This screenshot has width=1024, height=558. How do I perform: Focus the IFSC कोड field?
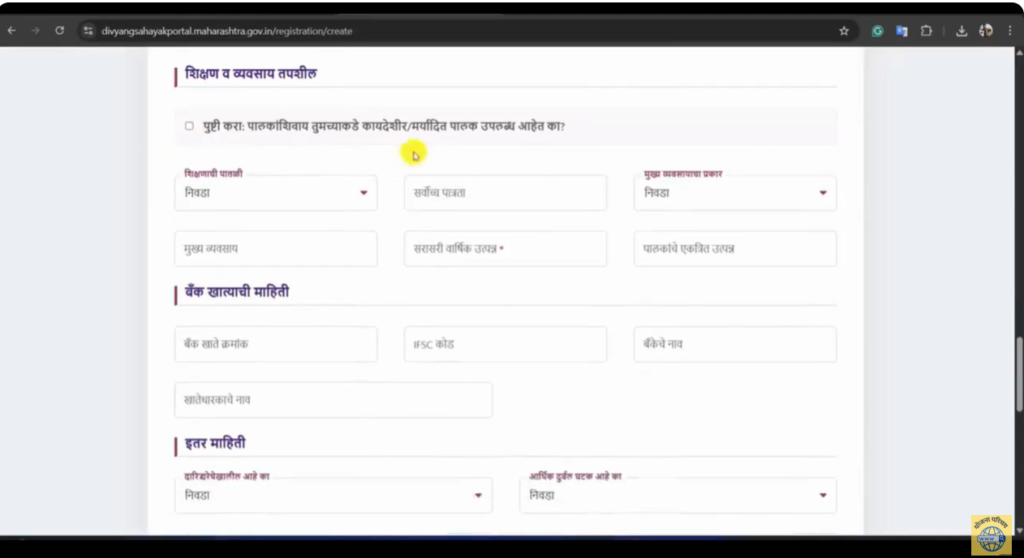pos(505,344)
